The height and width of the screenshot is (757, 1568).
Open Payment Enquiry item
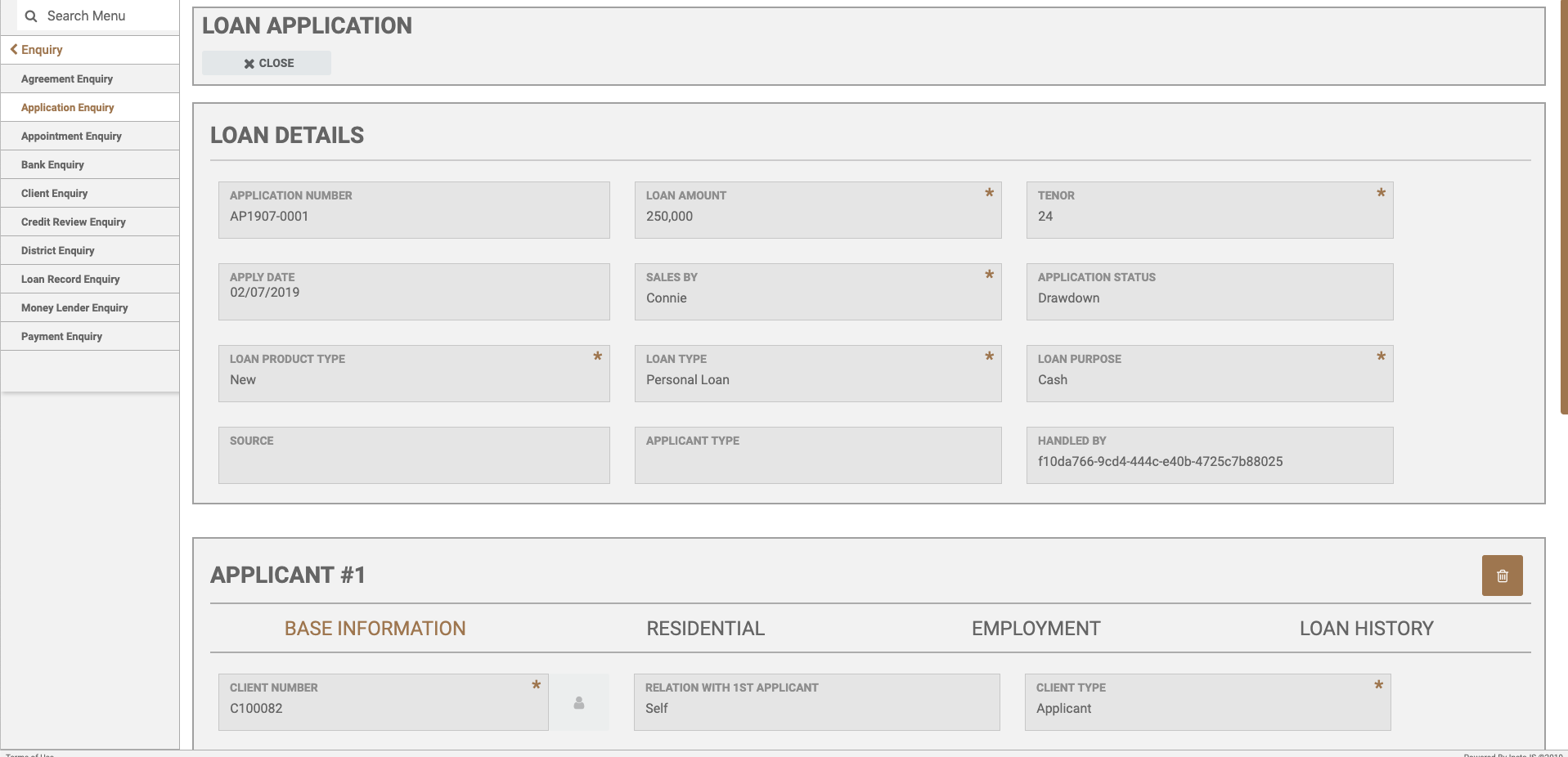tap(61, 337)
